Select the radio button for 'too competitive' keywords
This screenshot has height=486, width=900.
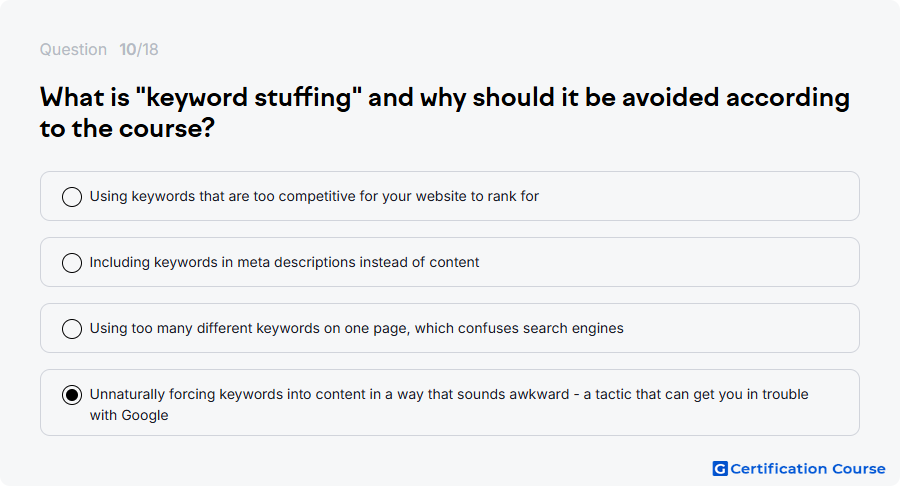[x=72, y=197]
